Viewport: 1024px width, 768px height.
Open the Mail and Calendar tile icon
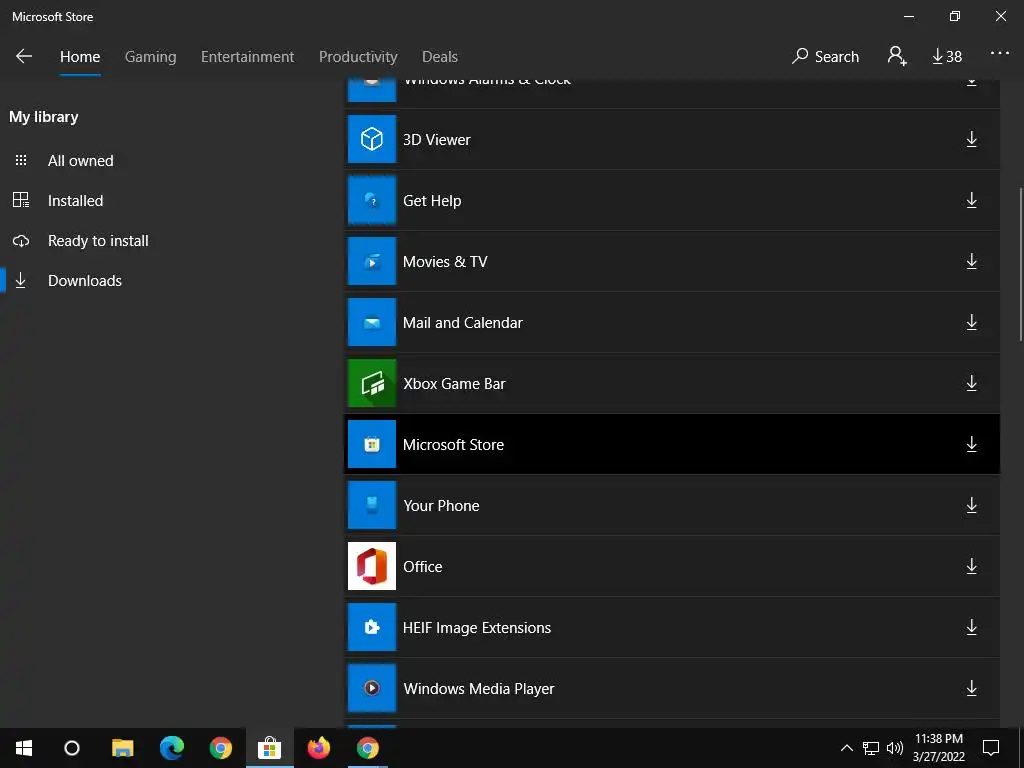[x=372, y=322]
